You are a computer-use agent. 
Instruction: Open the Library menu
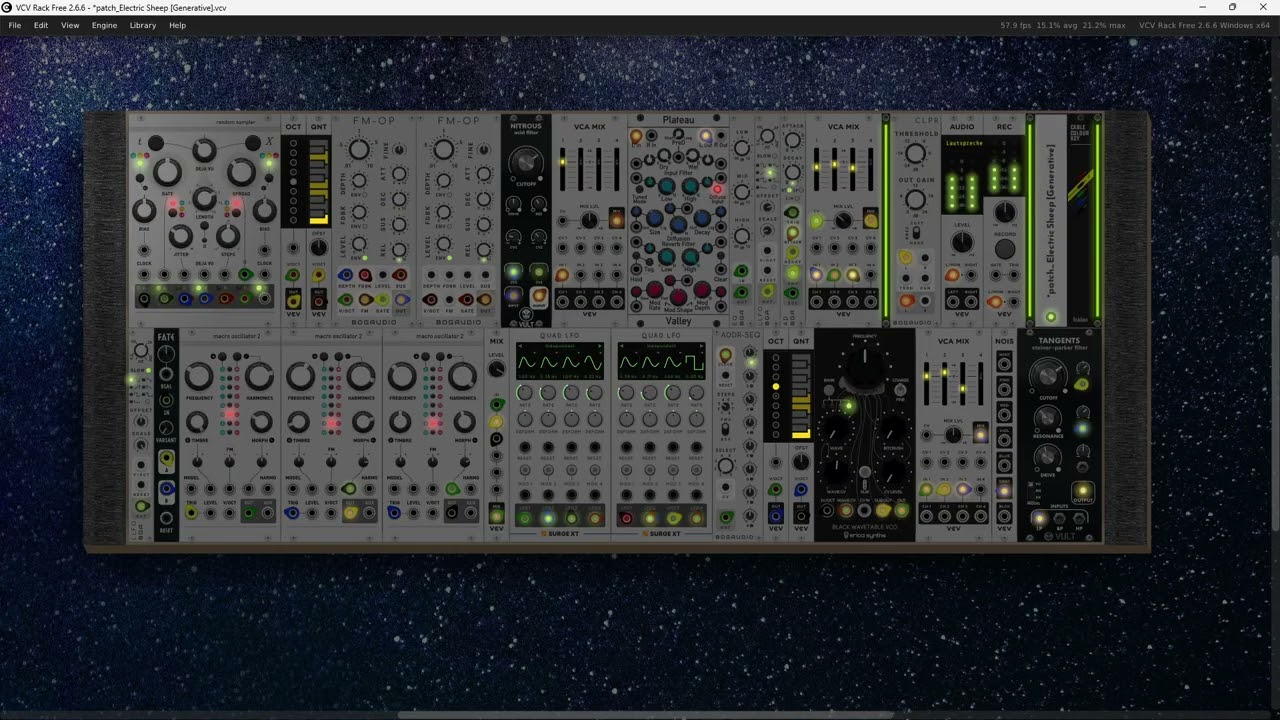143,25
